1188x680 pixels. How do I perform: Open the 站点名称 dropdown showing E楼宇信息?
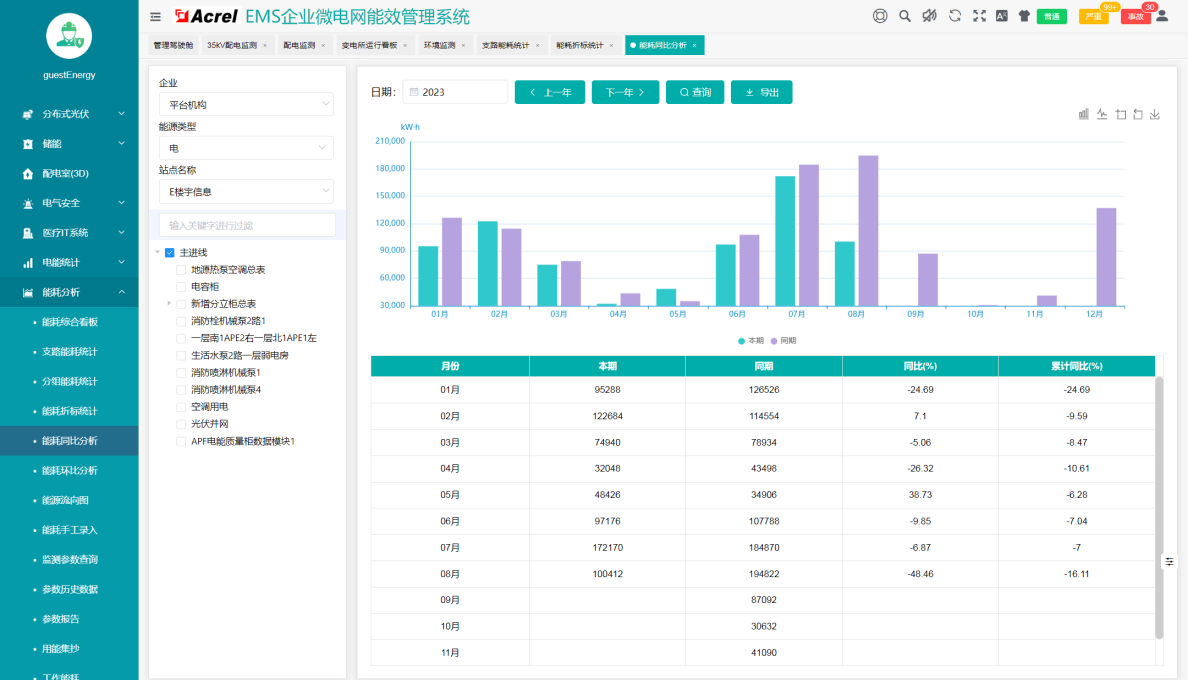point(246,191)
